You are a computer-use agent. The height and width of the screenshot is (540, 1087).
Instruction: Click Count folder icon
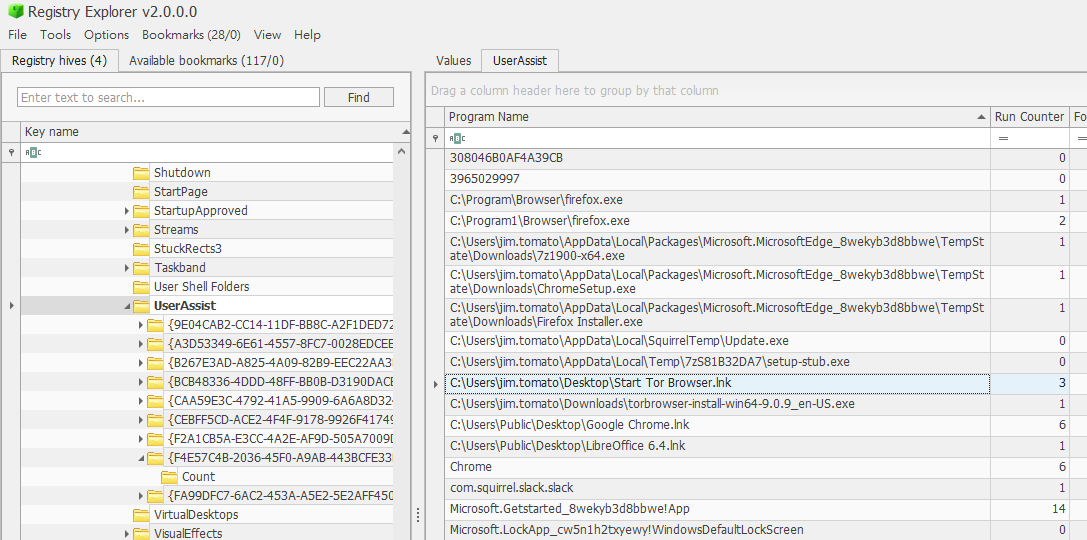[169, 476]
